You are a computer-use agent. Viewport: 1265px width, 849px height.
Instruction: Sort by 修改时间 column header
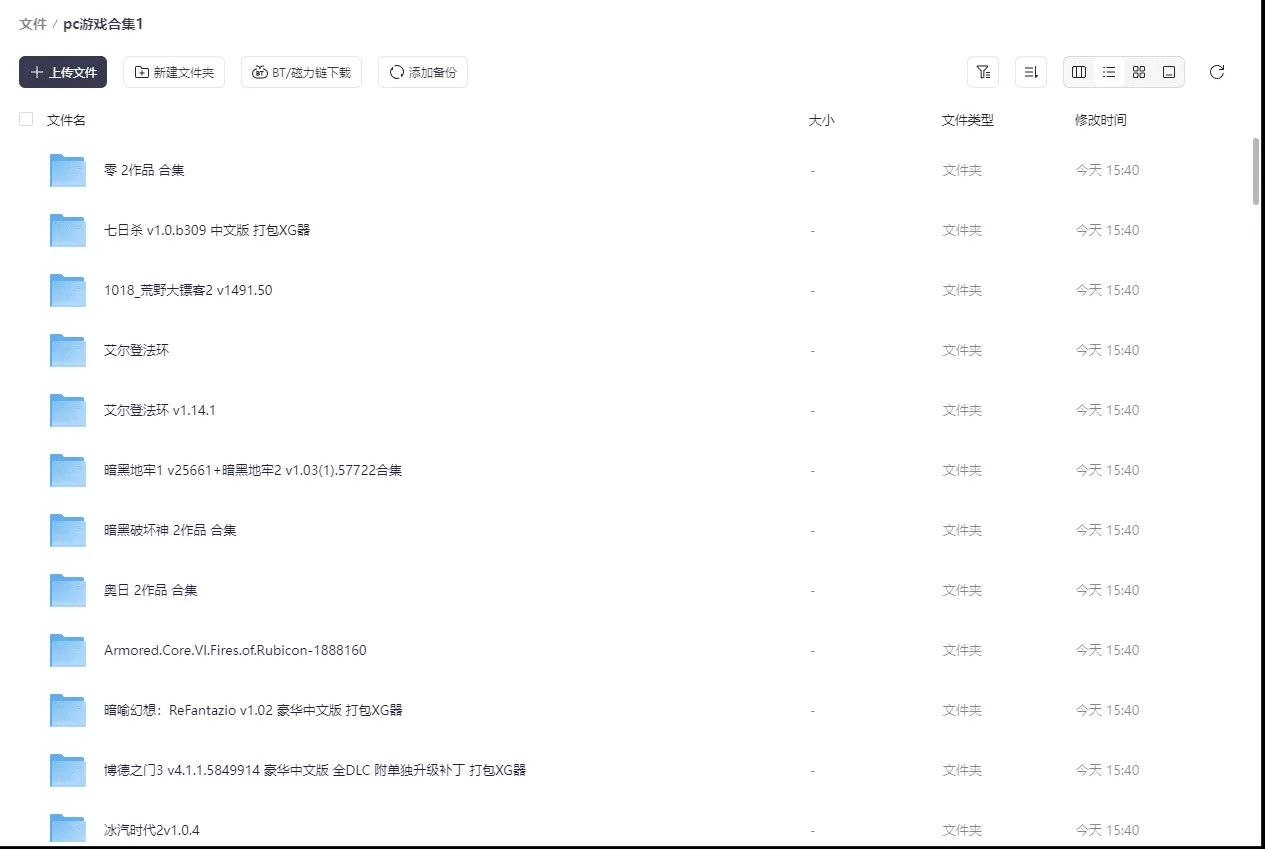[1101, 120]
